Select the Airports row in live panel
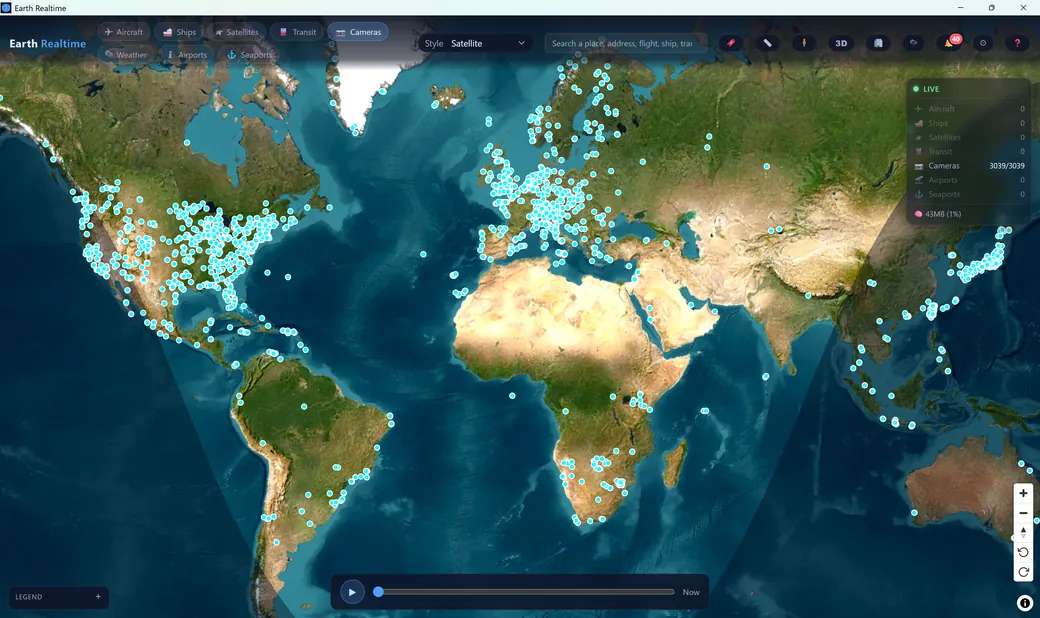Image resolution: width=1040 pixels, height=618 pixels. pyautogui.click(x=969, y=180)
